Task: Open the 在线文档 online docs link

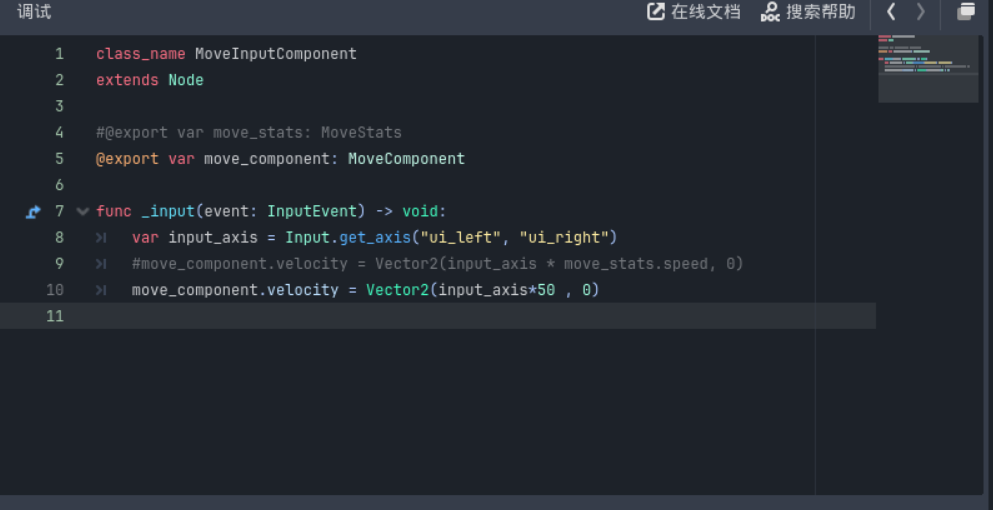Action: [693, 12]
